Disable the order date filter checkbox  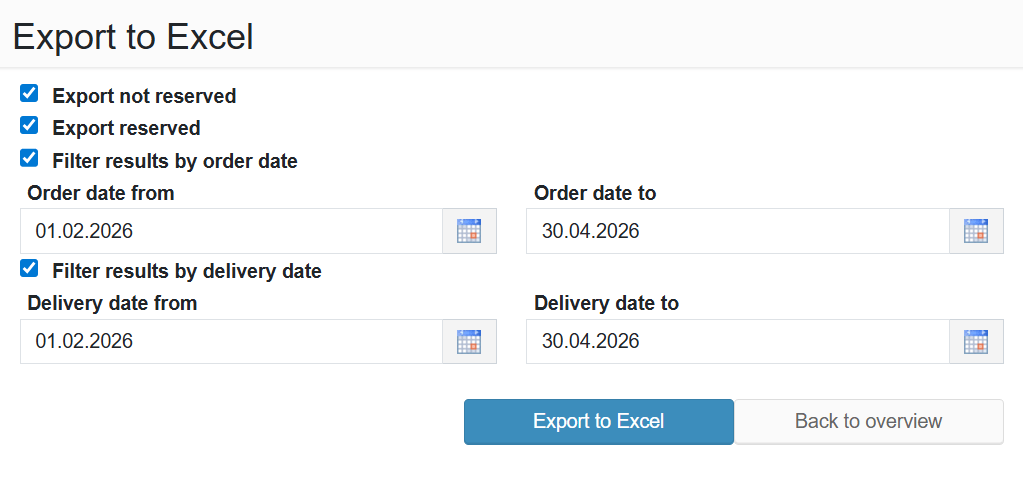pos(29,158)
